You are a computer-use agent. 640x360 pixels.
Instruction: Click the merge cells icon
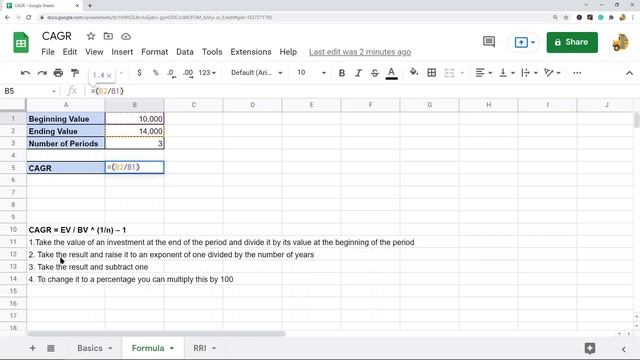449,73
